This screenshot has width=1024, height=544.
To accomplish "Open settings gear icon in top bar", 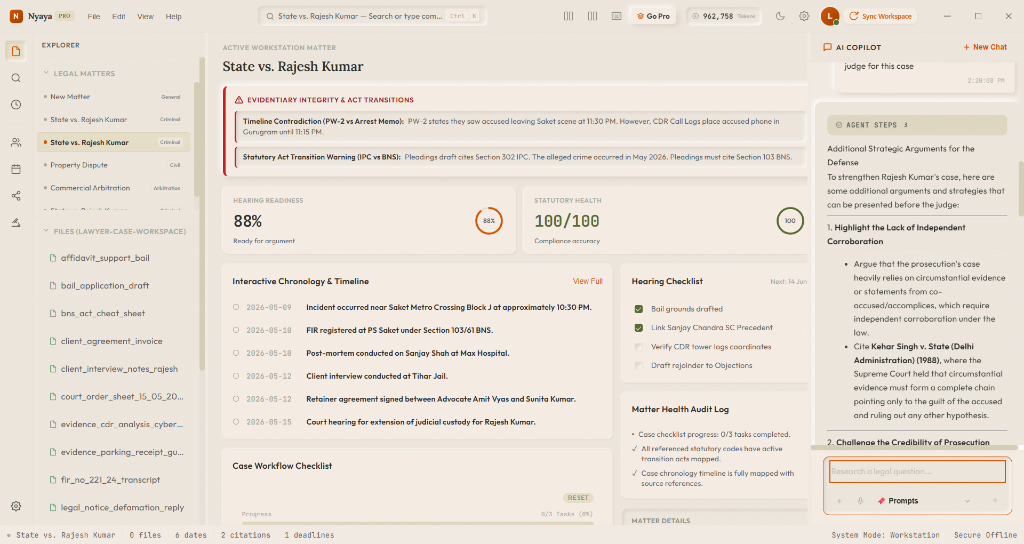I will (804, 16).
